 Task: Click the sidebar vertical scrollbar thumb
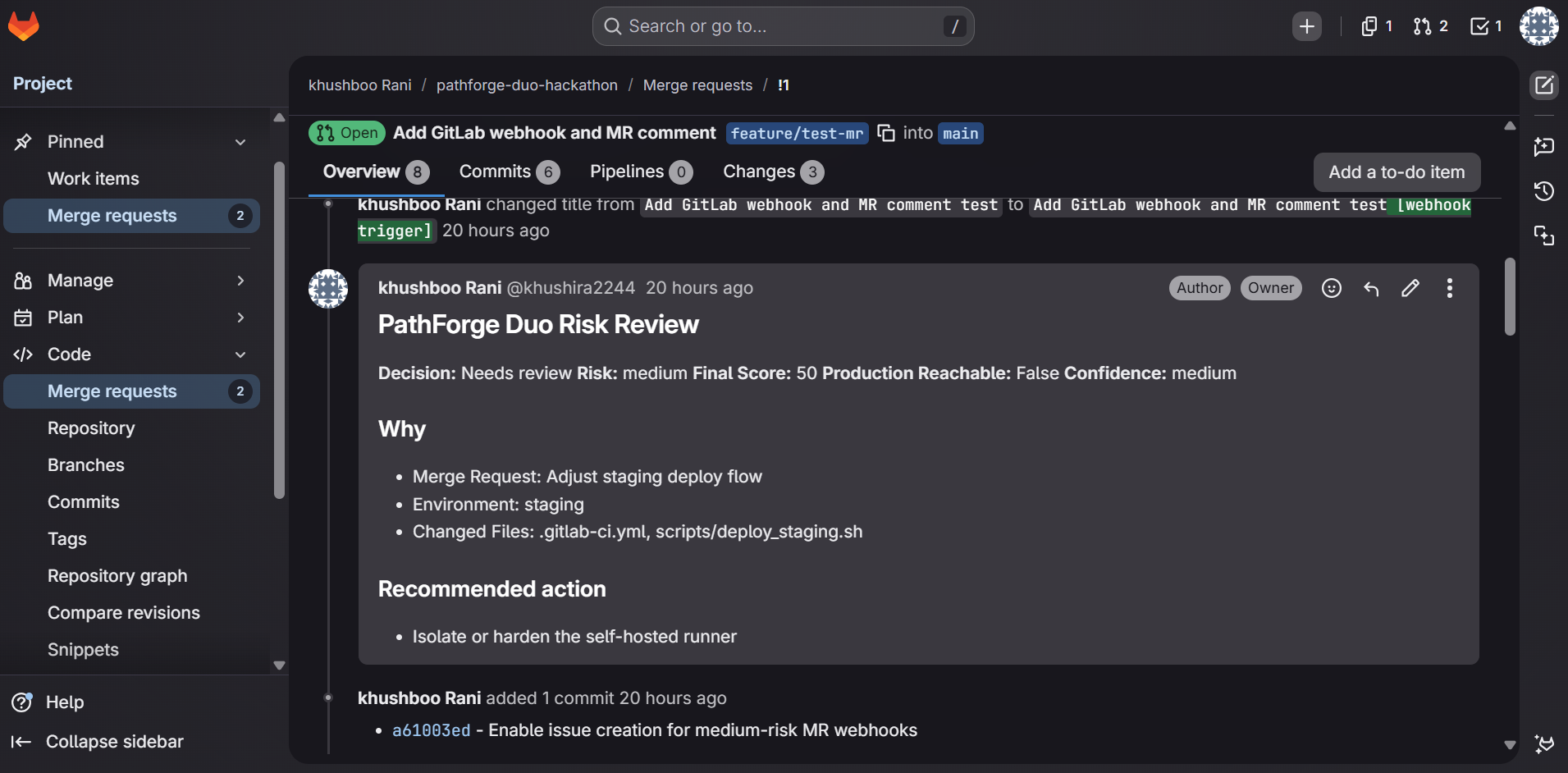point(279,330)
